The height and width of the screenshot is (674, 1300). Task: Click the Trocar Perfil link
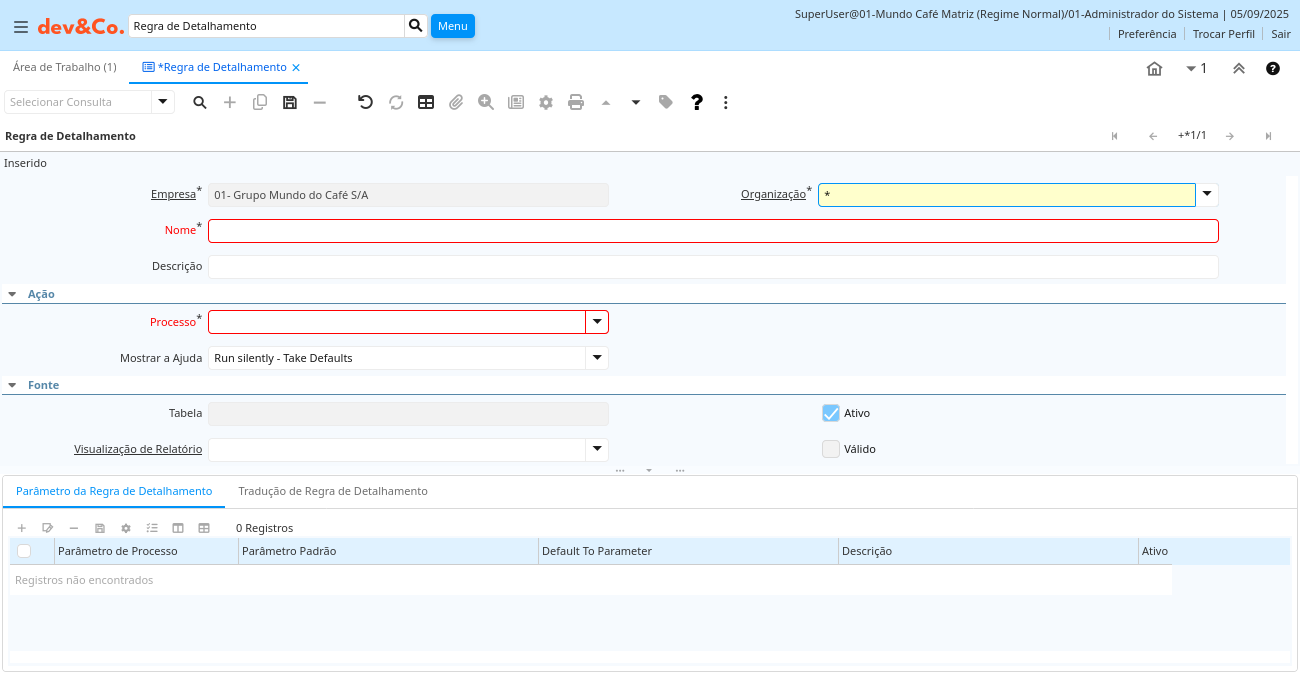1223,34
